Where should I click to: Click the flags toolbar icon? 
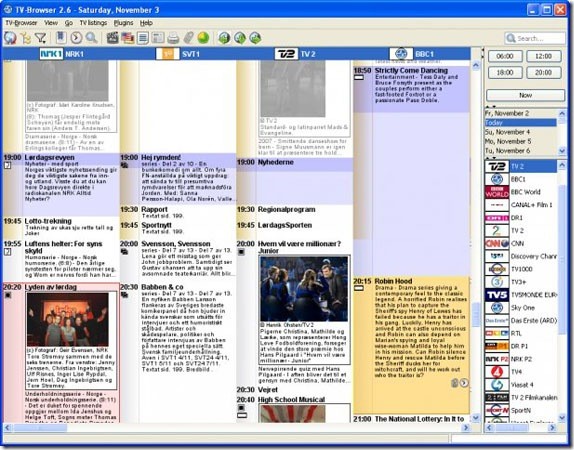click(x=127, y=38)
